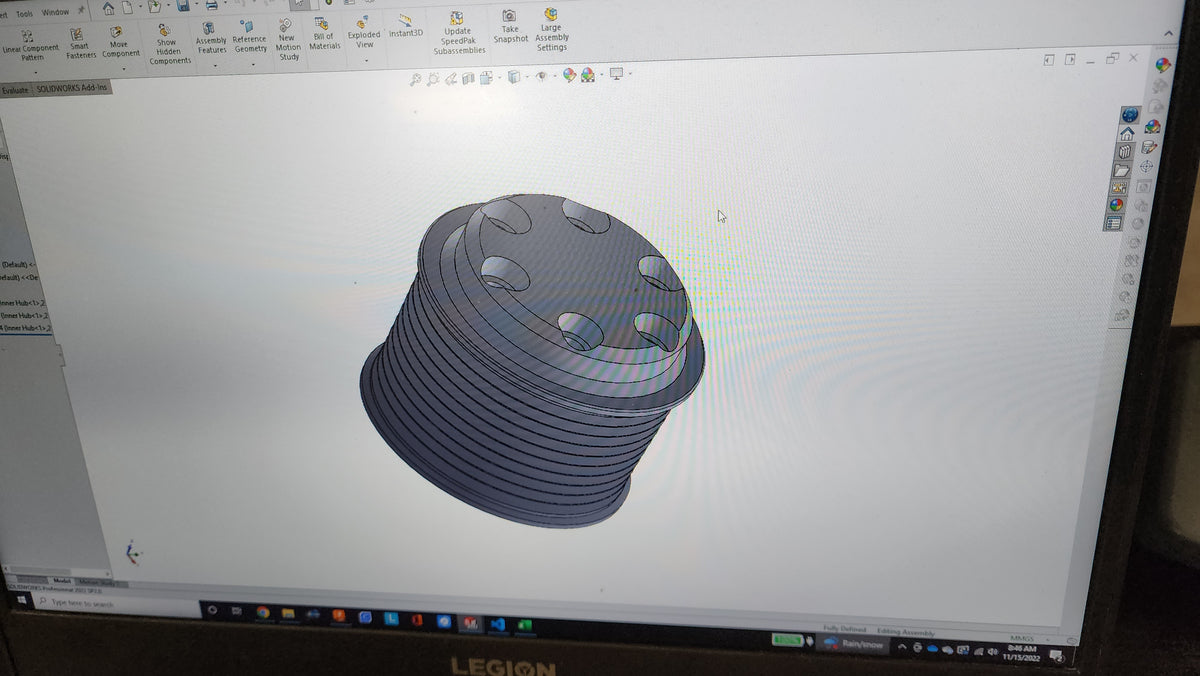Open Visual Studio Code on taskbar
This screenshot has height=676, width=1200.
497,624
